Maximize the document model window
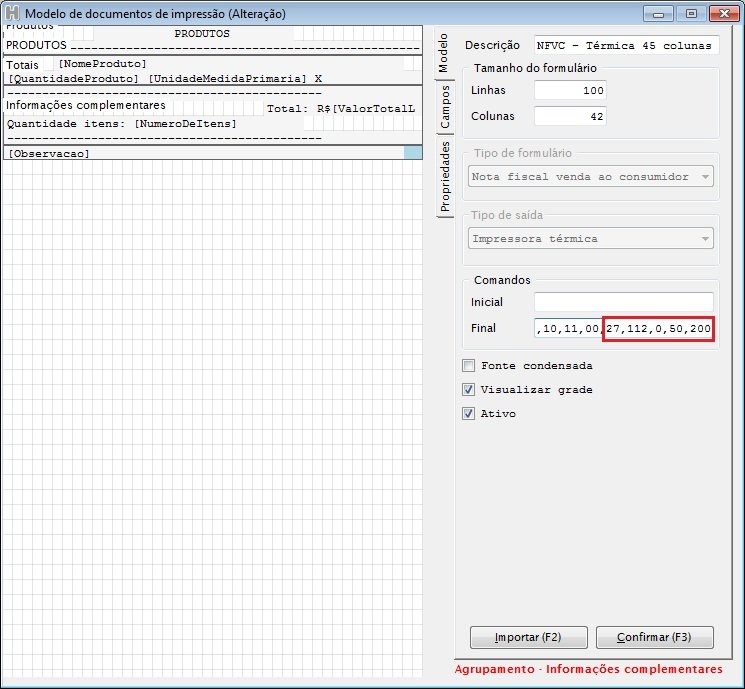This screenshot has width=745, height=689. [690, 14]
